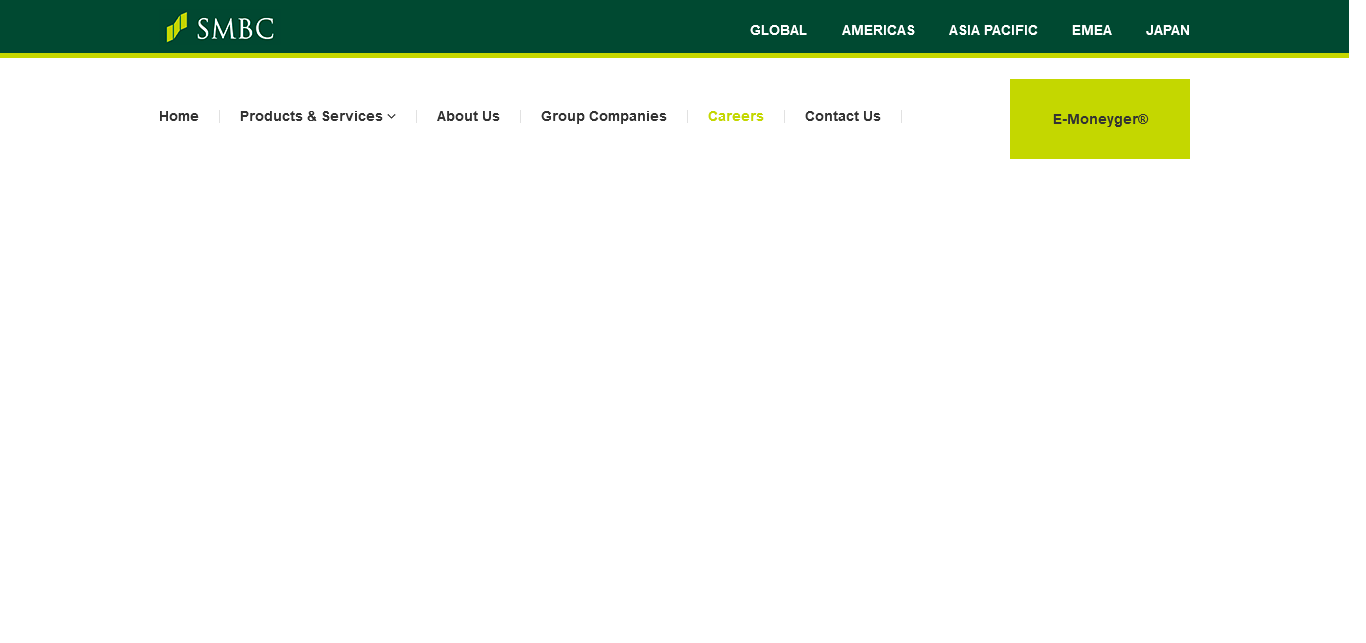This screenshot has width=1366, height=643.
Task: Click the registered trademark symbol on E-Moneyger
Action: click(1143, 119)
